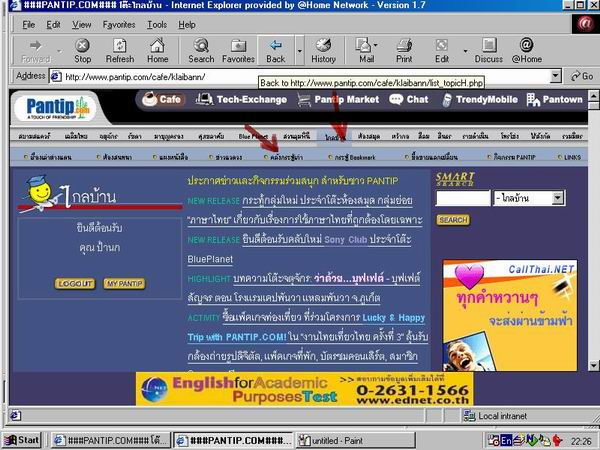Click the page scrollbar up arrow

[593, 95]
